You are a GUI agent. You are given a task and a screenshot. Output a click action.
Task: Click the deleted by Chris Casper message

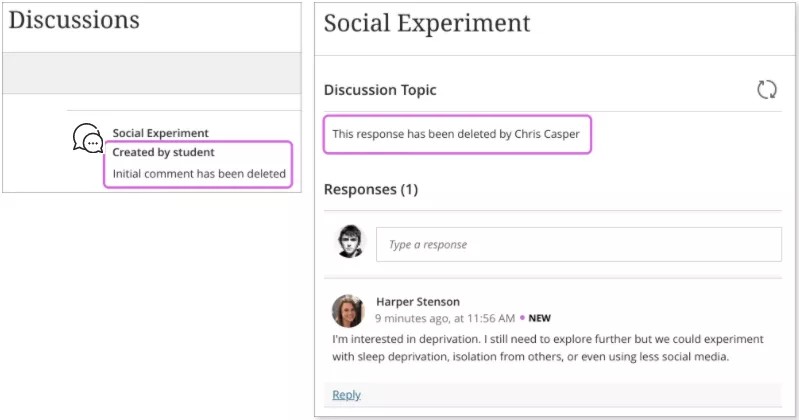point(456,134)
